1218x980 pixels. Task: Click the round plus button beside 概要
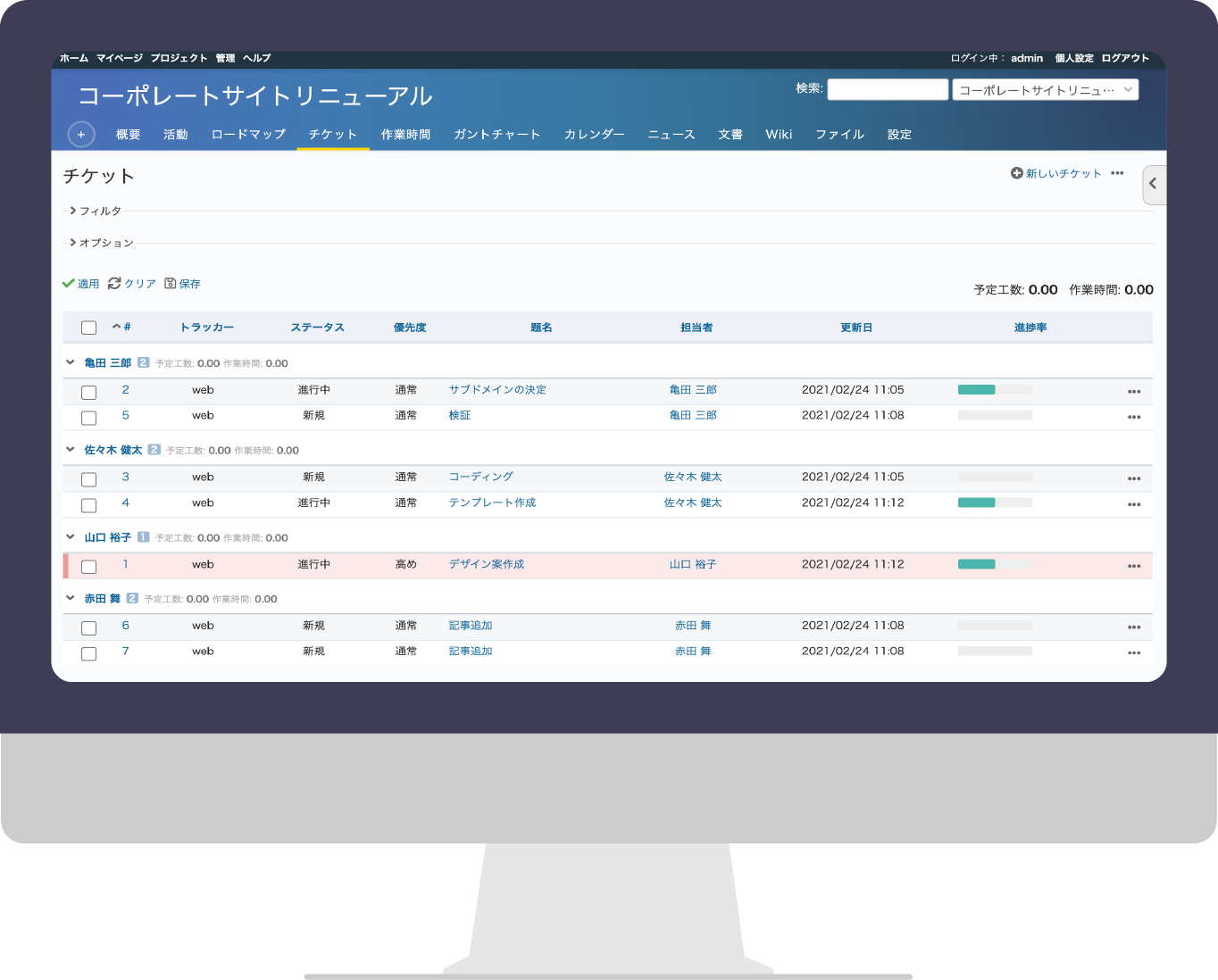coord(81,134)
